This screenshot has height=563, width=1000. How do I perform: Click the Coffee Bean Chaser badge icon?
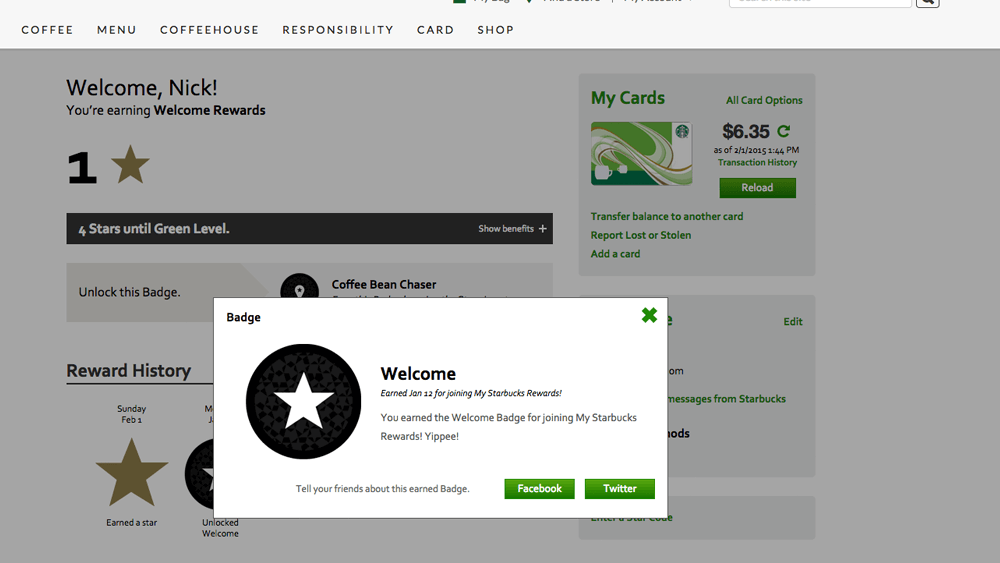[299, 289]
